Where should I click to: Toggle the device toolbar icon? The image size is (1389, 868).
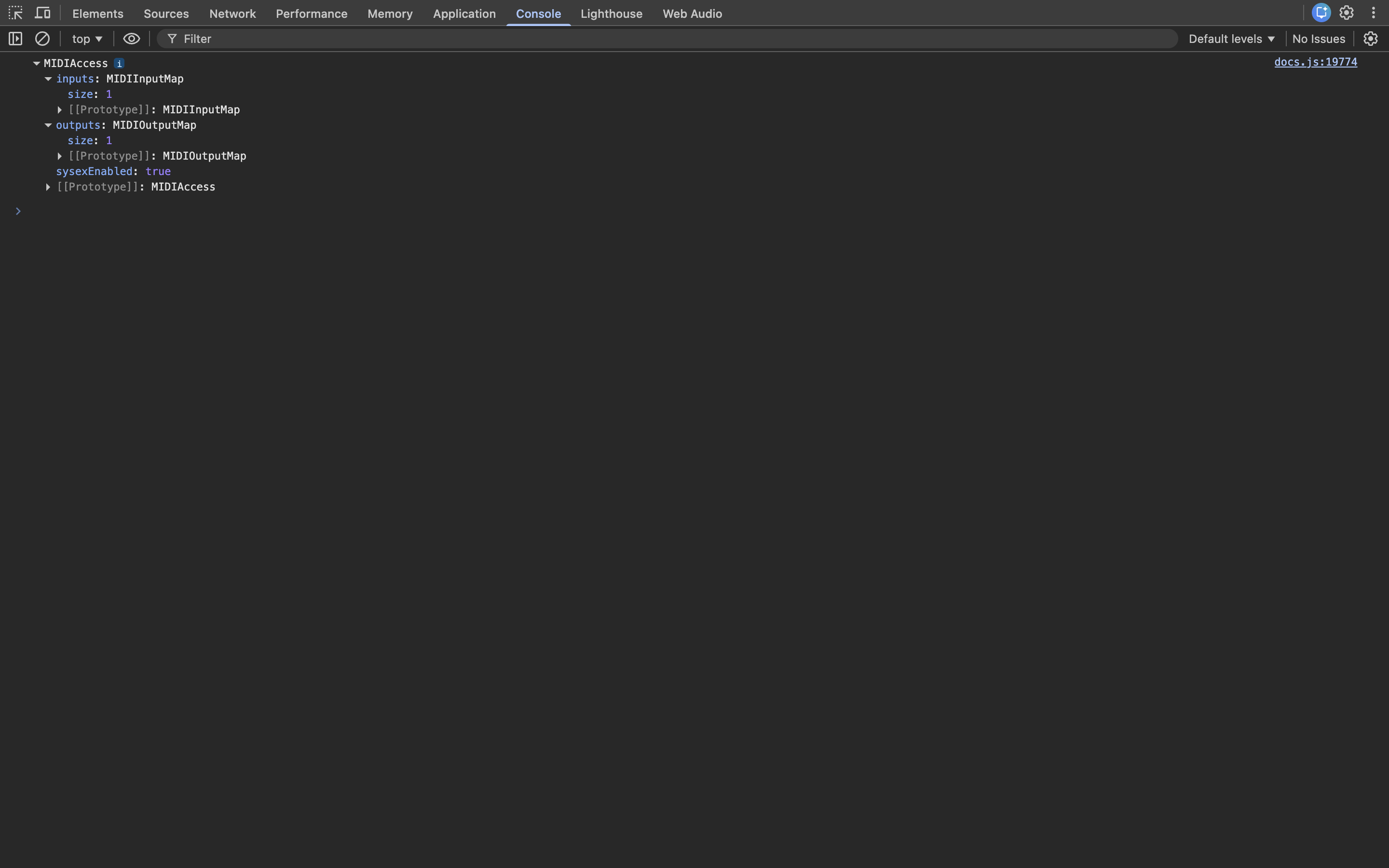coord(42,13)
